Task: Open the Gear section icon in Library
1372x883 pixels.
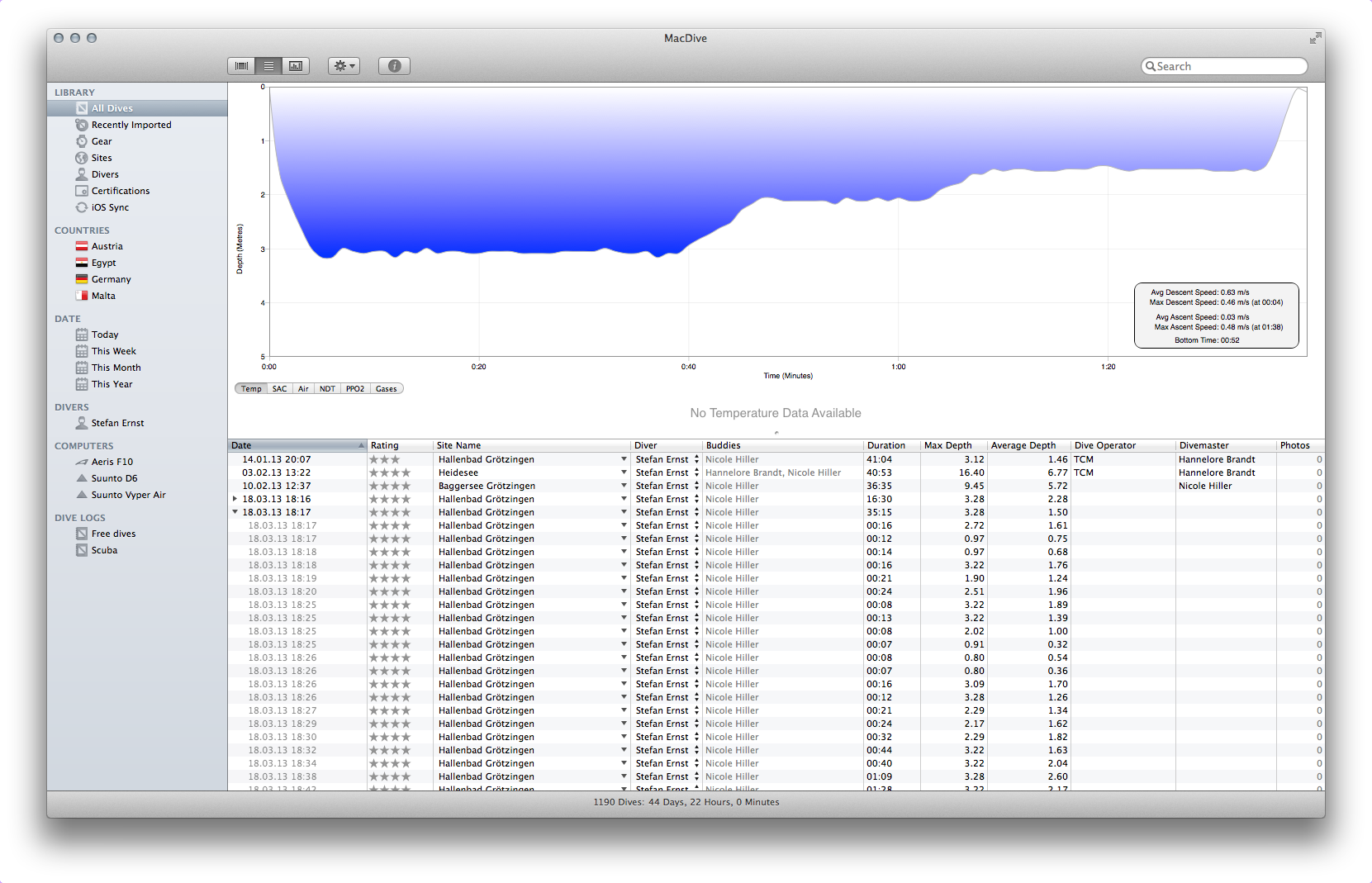Action: 82,141
